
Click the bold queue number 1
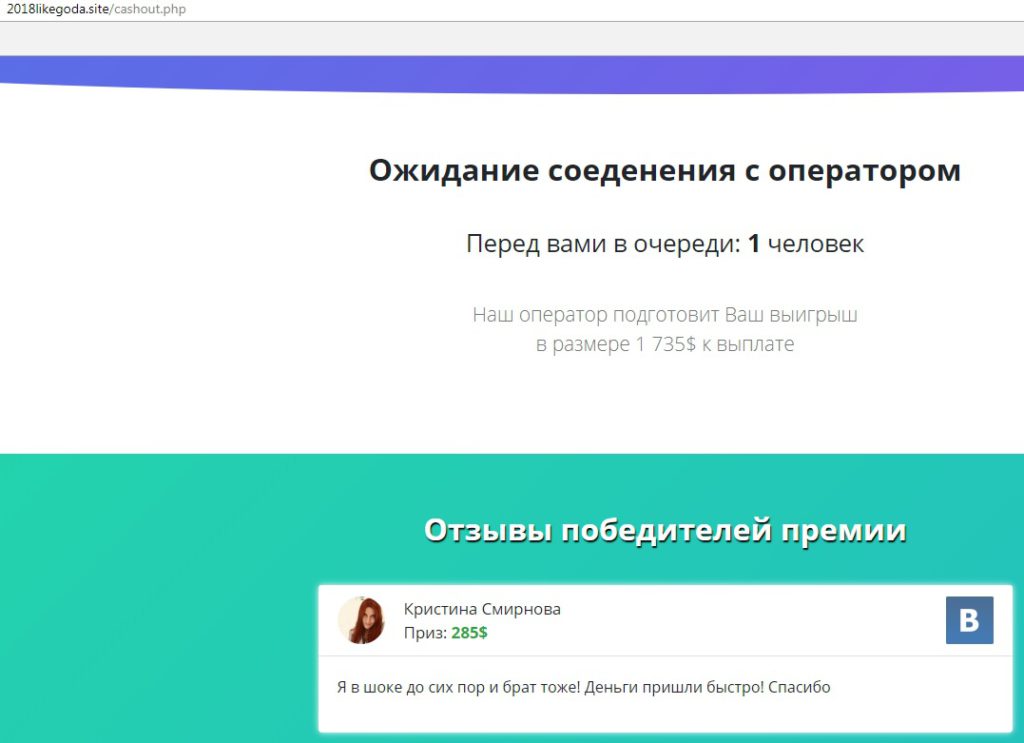[x=754, y=244]
